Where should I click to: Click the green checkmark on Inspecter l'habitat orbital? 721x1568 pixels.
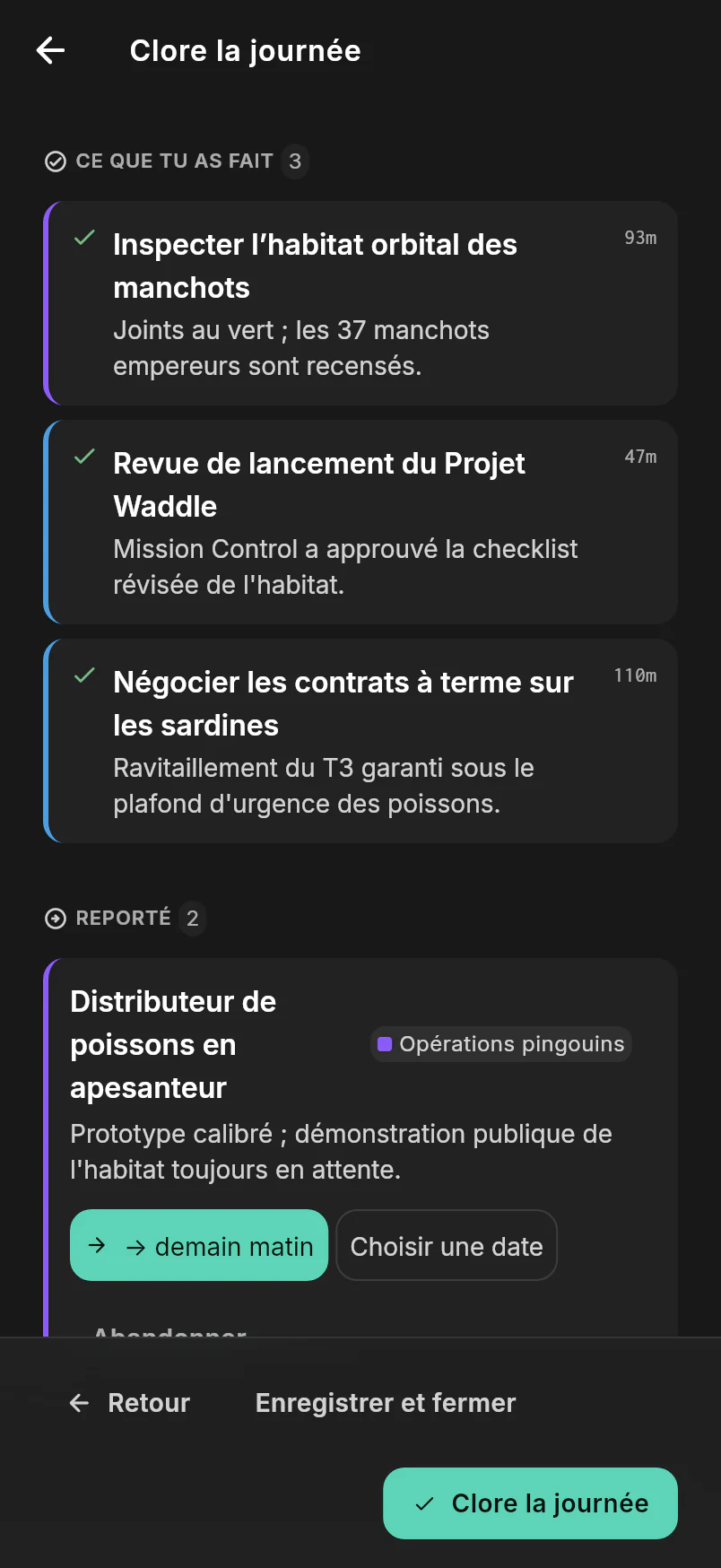(x=84, y=238)
